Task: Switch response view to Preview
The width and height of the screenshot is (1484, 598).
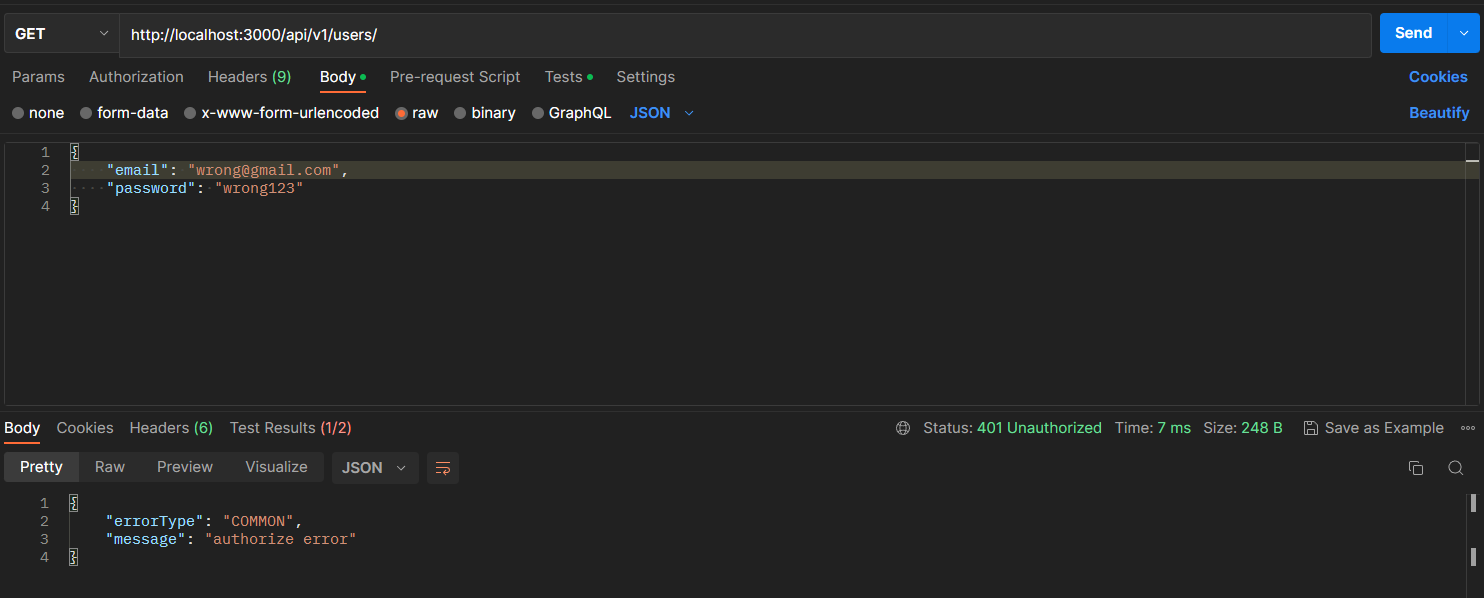Action: coord(184,466)
